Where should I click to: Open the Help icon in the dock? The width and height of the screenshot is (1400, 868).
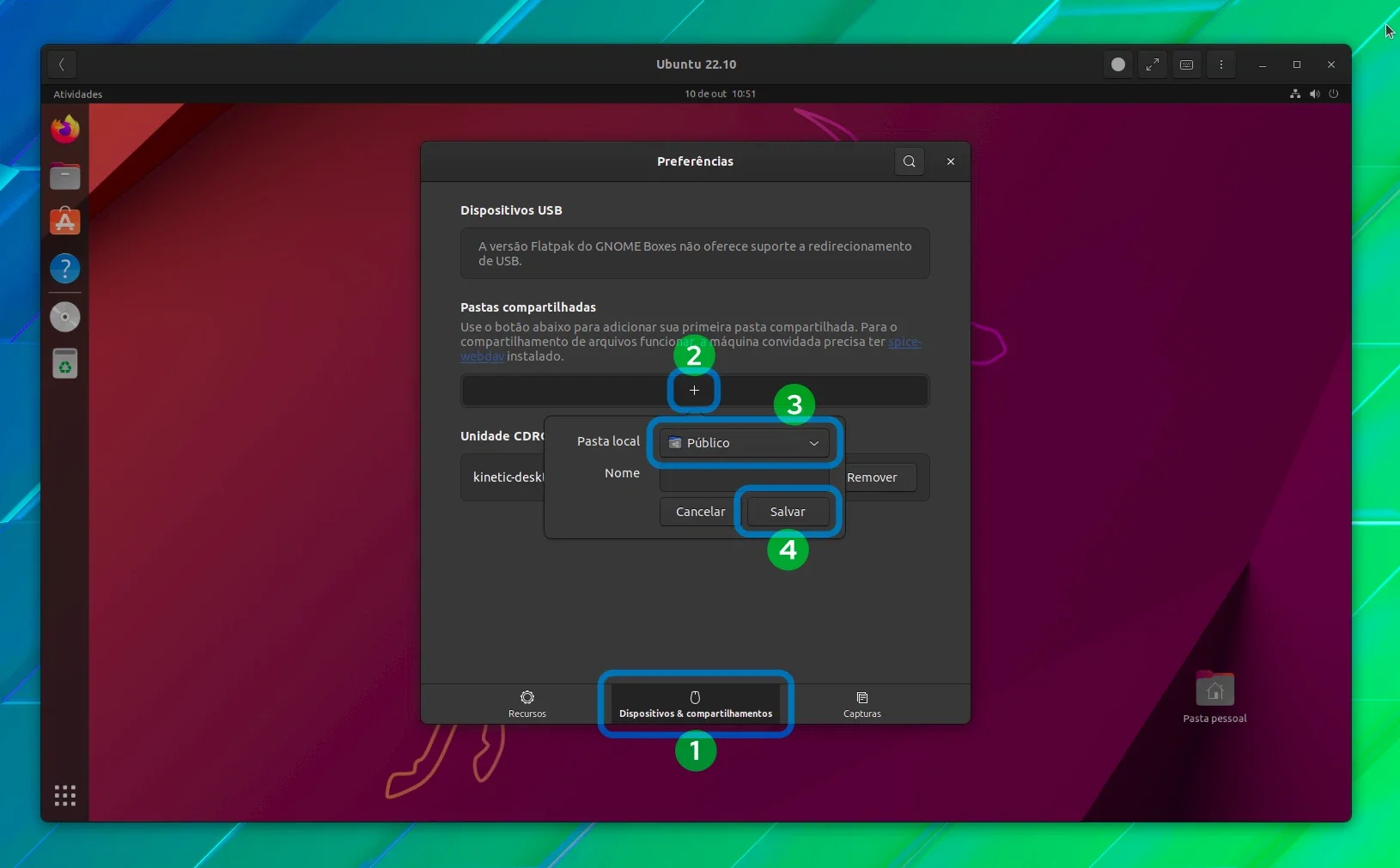64,269
